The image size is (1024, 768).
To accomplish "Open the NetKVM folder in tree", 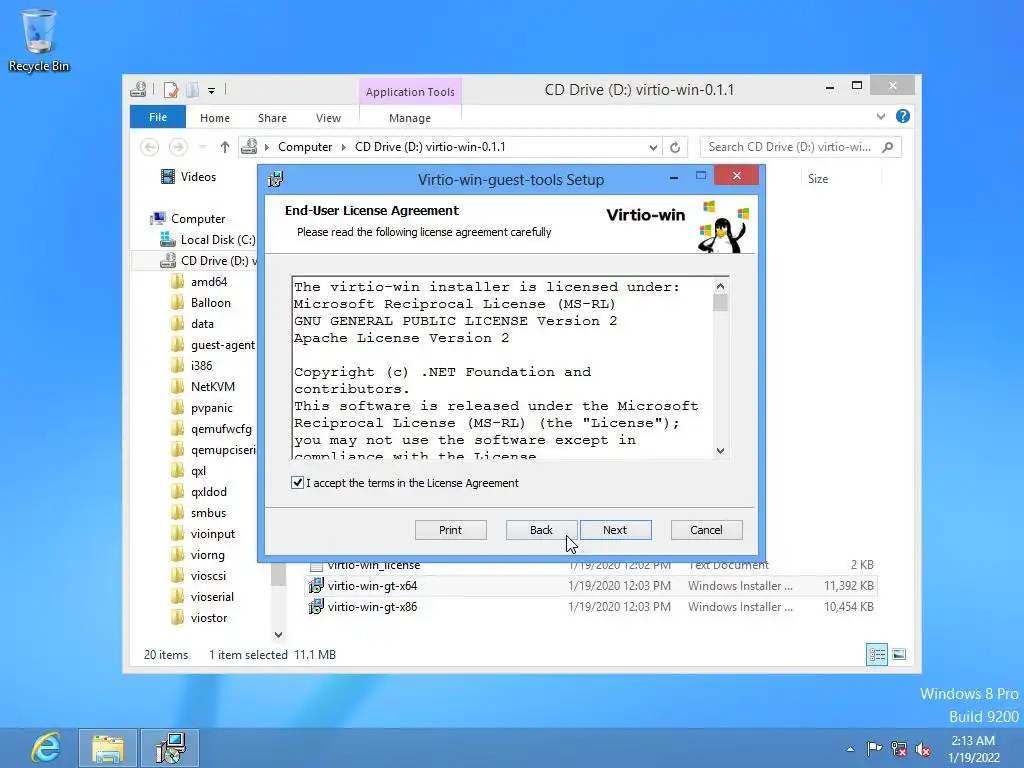I will click(202, 387).
